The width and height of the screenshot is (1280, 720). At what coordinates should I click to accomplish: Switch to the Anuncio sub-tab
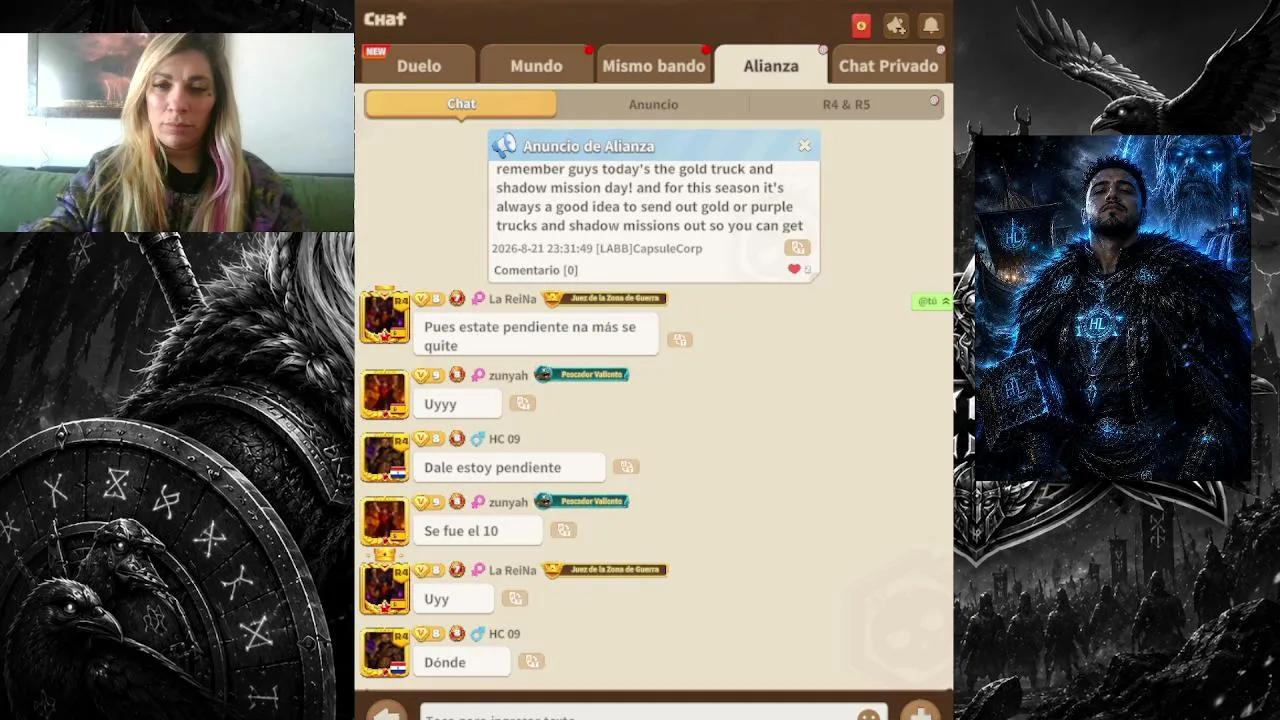(653, 104)
